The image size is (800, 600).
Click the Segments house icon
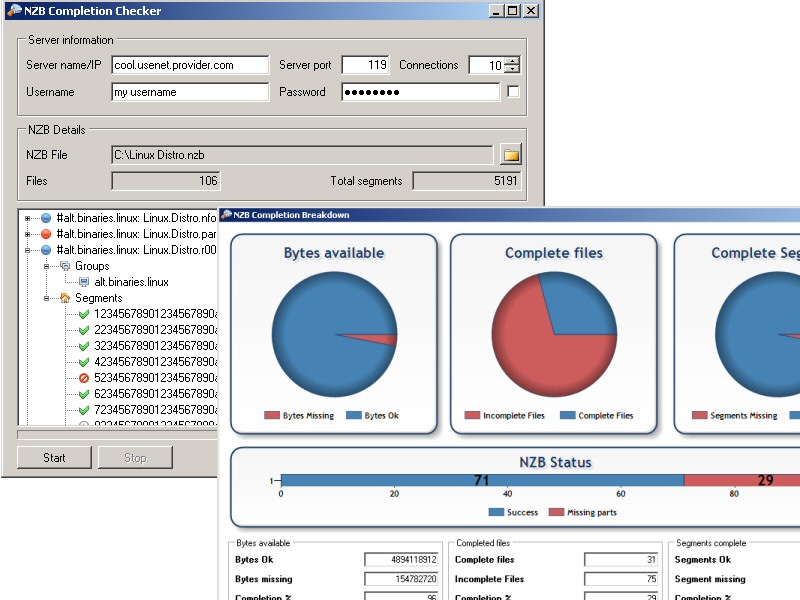pos(65,298)
